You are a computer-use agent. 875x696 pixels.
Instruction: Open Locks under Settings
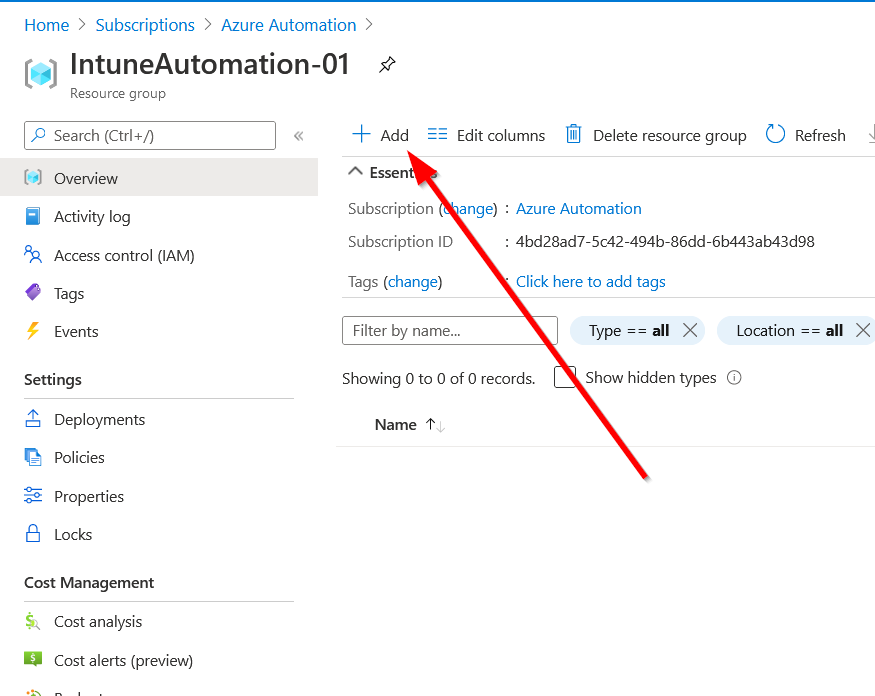pos(73,535)
